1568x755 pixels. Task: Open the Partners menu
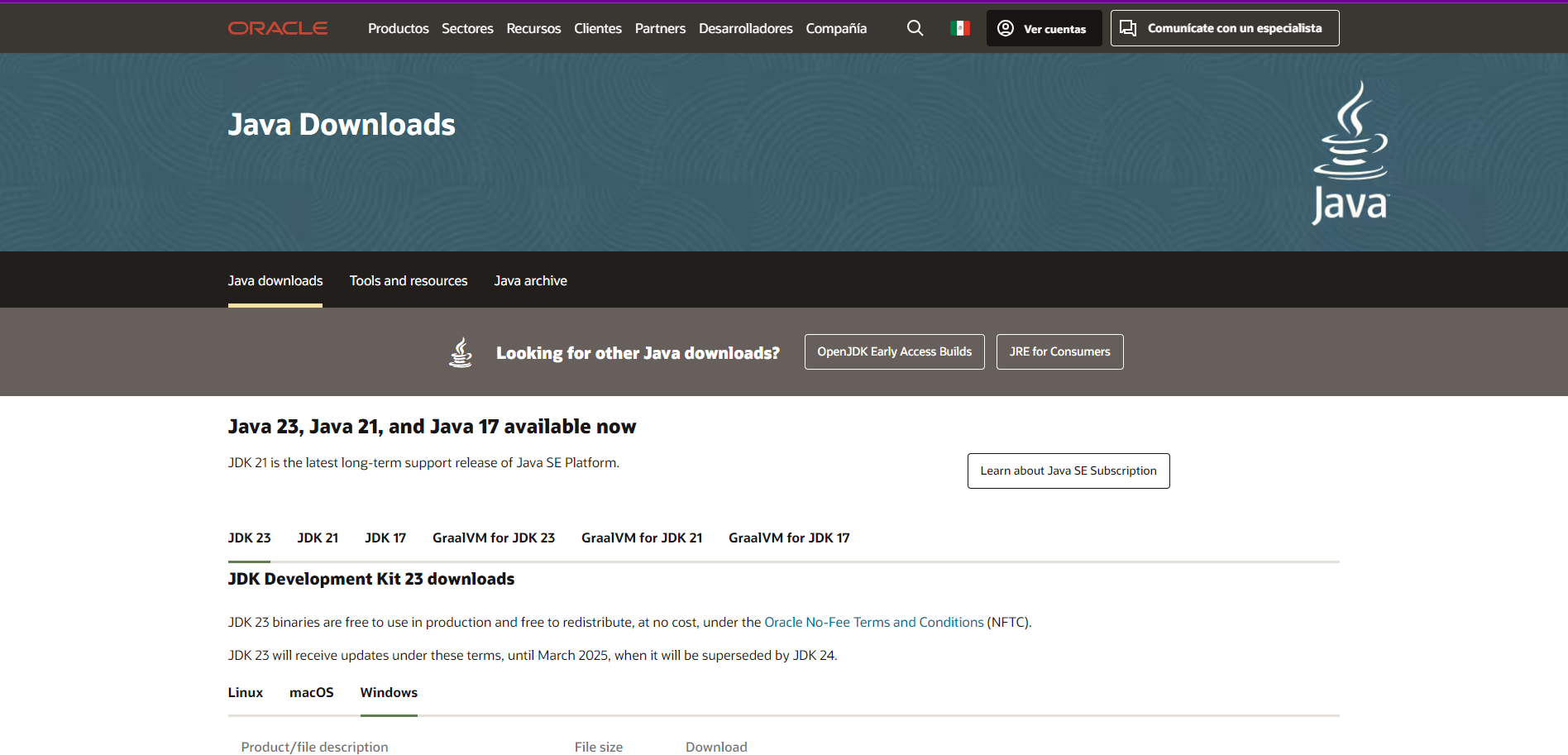[660, 28]
